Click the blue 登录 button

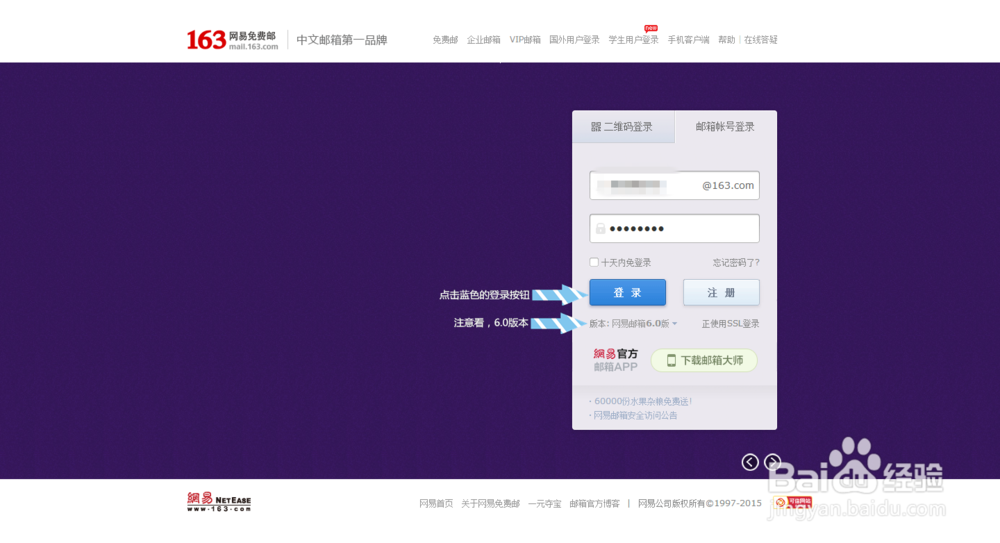[628, 292]
